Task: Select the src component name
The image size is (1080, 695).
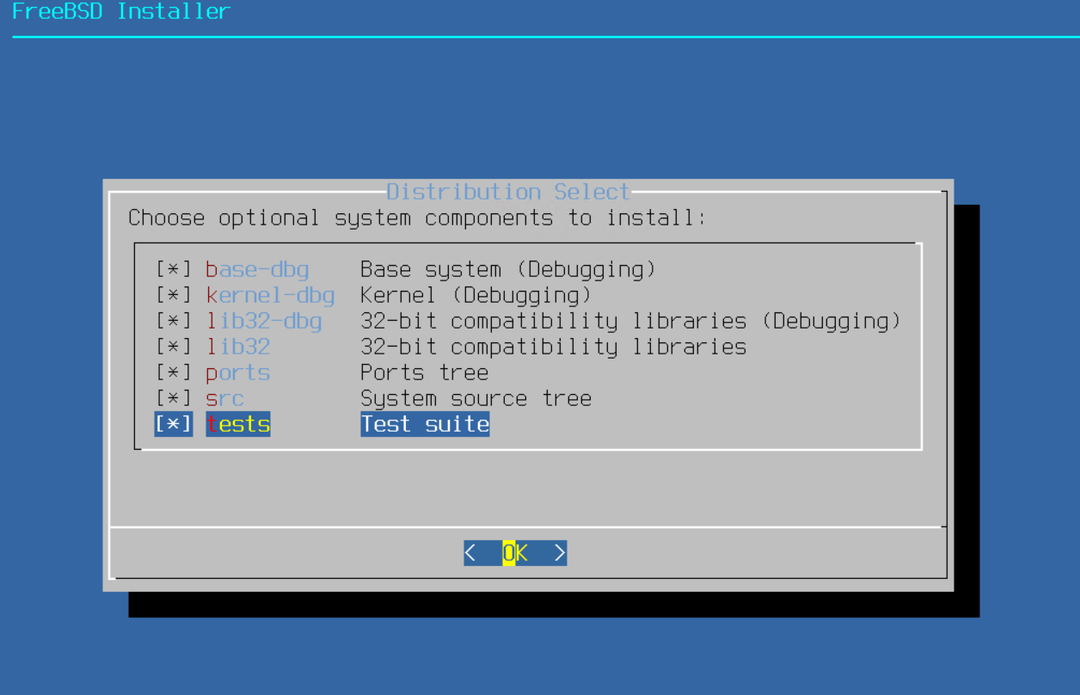Action: [x=225, y=399]
